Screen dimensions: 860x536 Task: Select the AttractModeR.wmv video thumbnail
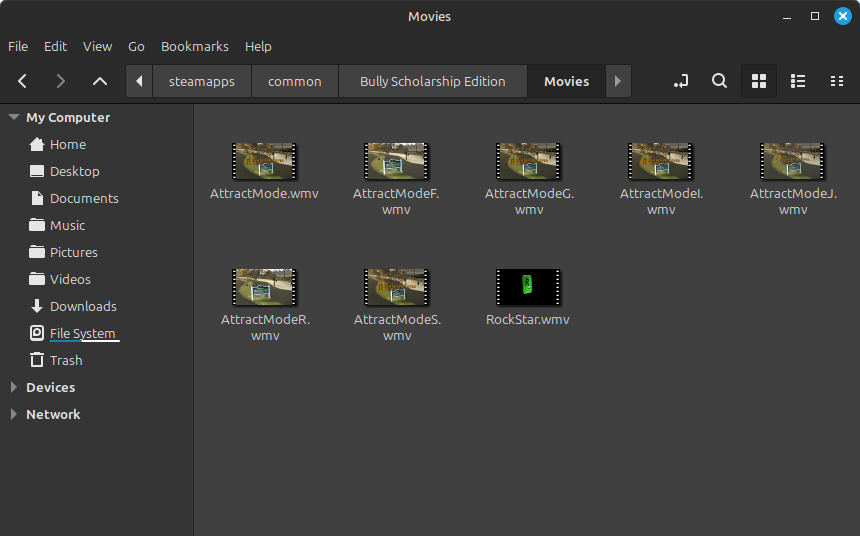click(264, 287)
